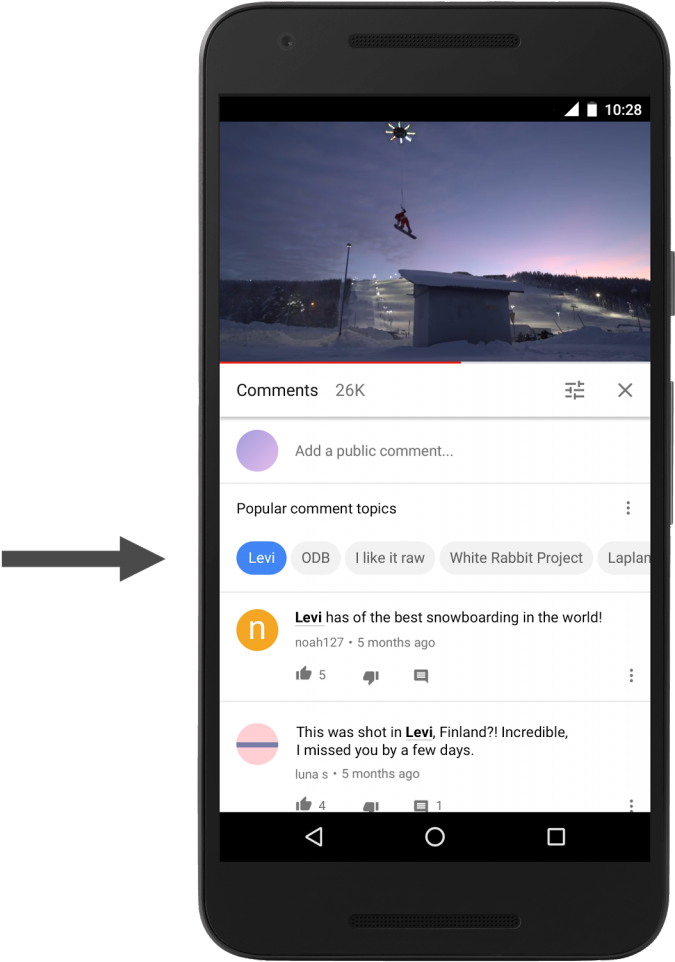The width and height of the screenshot is (675, 962).
Task: Tap the 10:28 clock in the status bar
Action: (x=623, y=110)
